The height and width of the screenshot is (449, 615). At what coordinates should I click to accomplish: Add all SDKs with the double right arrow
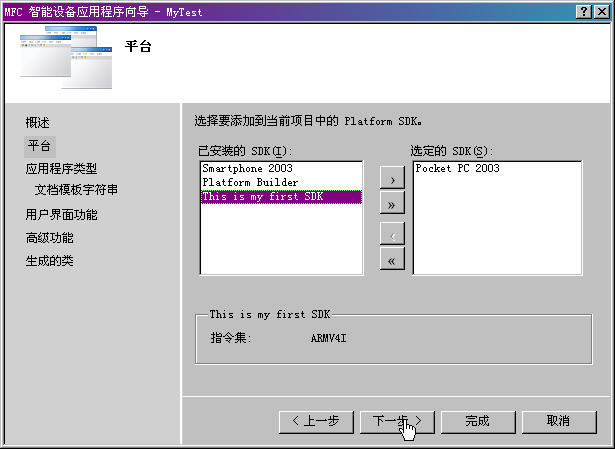[x=392, y=203]
